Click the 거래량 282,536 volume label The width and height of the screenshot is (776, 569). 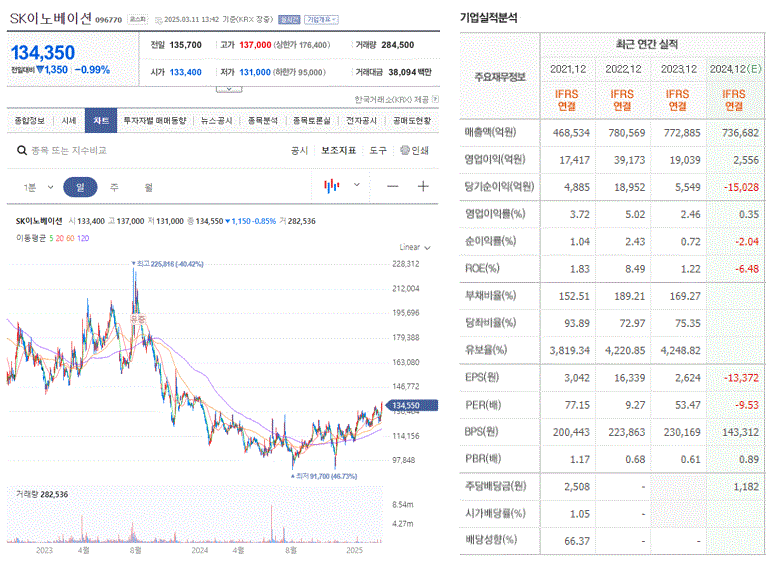(x=42, y=494)
